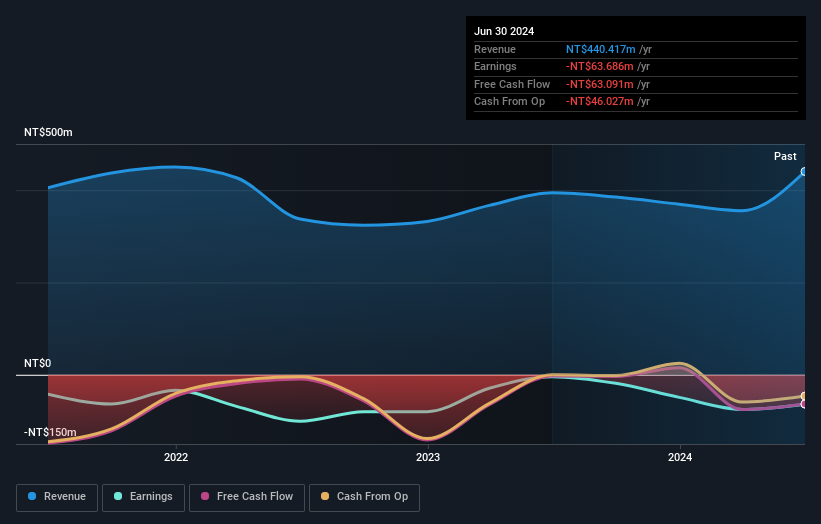The height and width of the screenshot is (524, 821).
Task: Click the Cash From Op label in tooltip
Action: pos(509,102)
